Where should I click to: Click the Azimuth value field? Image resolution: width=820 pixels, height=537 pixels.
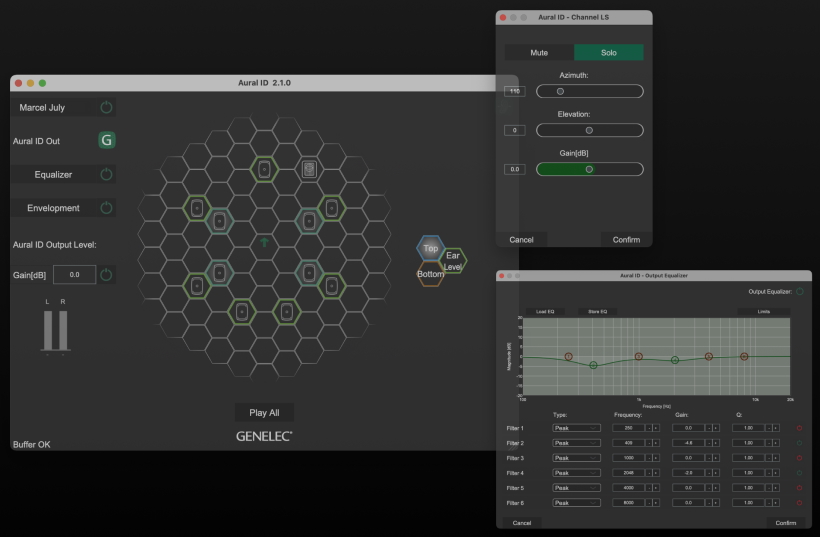(515, 91)
